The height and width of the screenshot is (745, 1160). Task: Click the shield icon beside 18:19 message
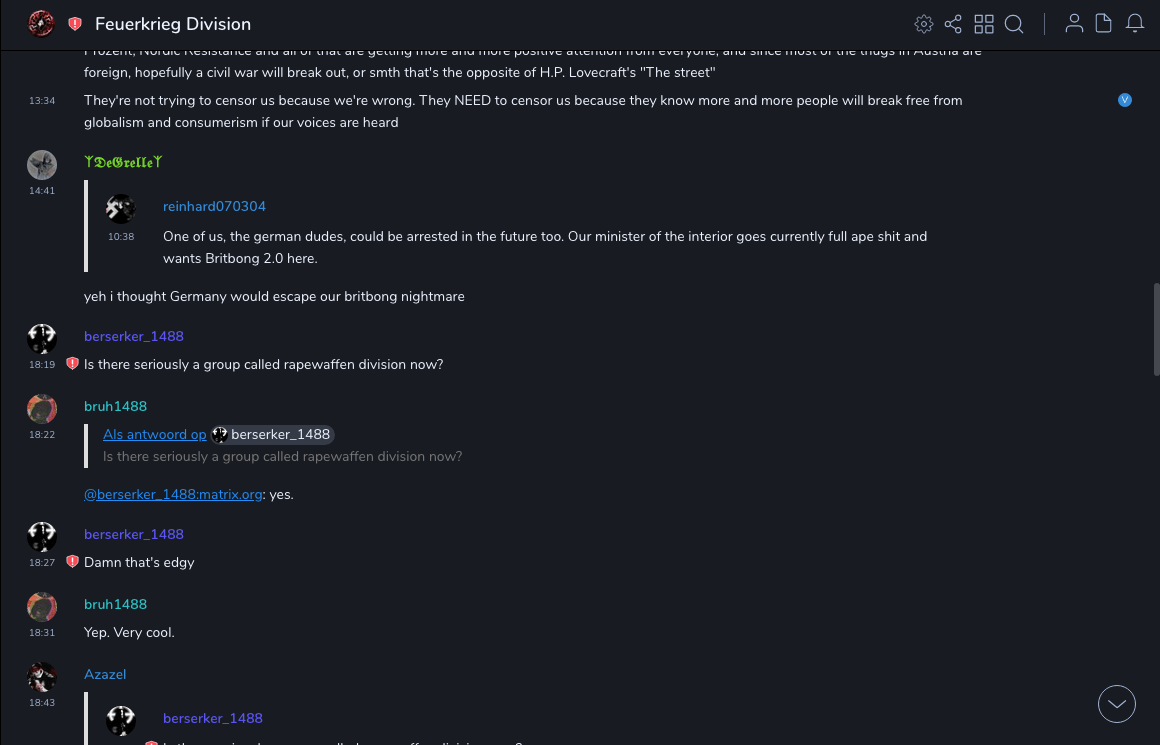pos(72,364)
